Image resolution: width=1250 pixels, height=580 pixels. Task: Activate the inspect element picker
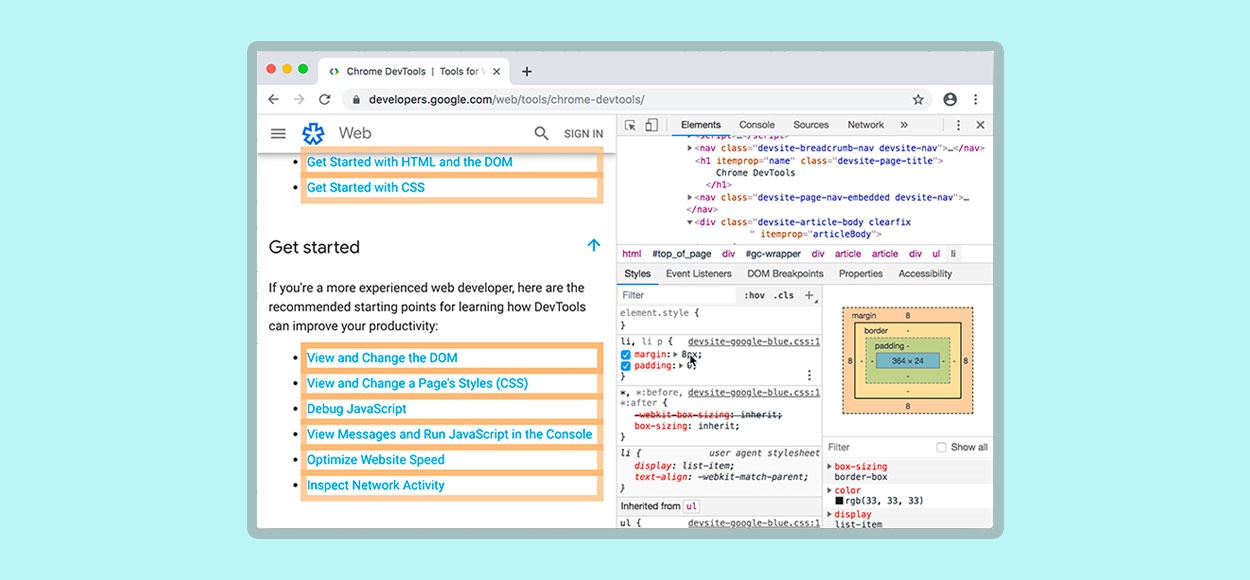click(x=630, y=125)
